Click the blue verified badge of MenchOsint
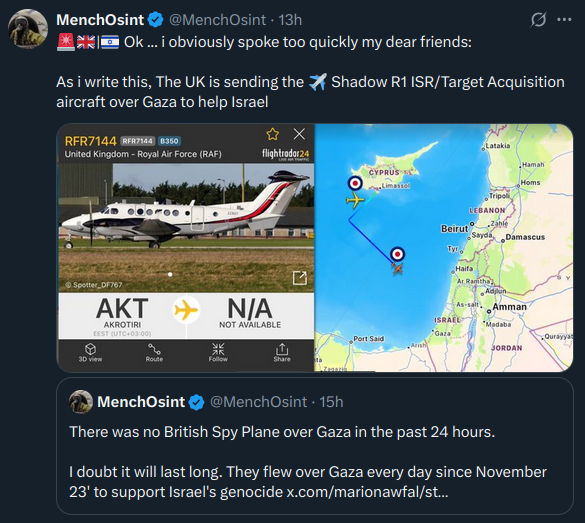The width and height of the screenshot is (585, 523). pyautogui.click(x=156, y=20)
